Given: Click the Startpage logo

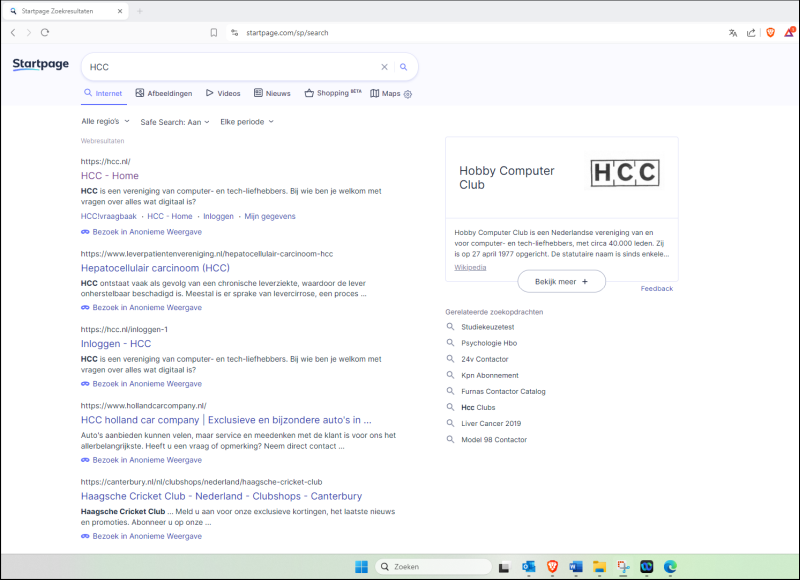Looking at the screenshot, I should [41, 65].
